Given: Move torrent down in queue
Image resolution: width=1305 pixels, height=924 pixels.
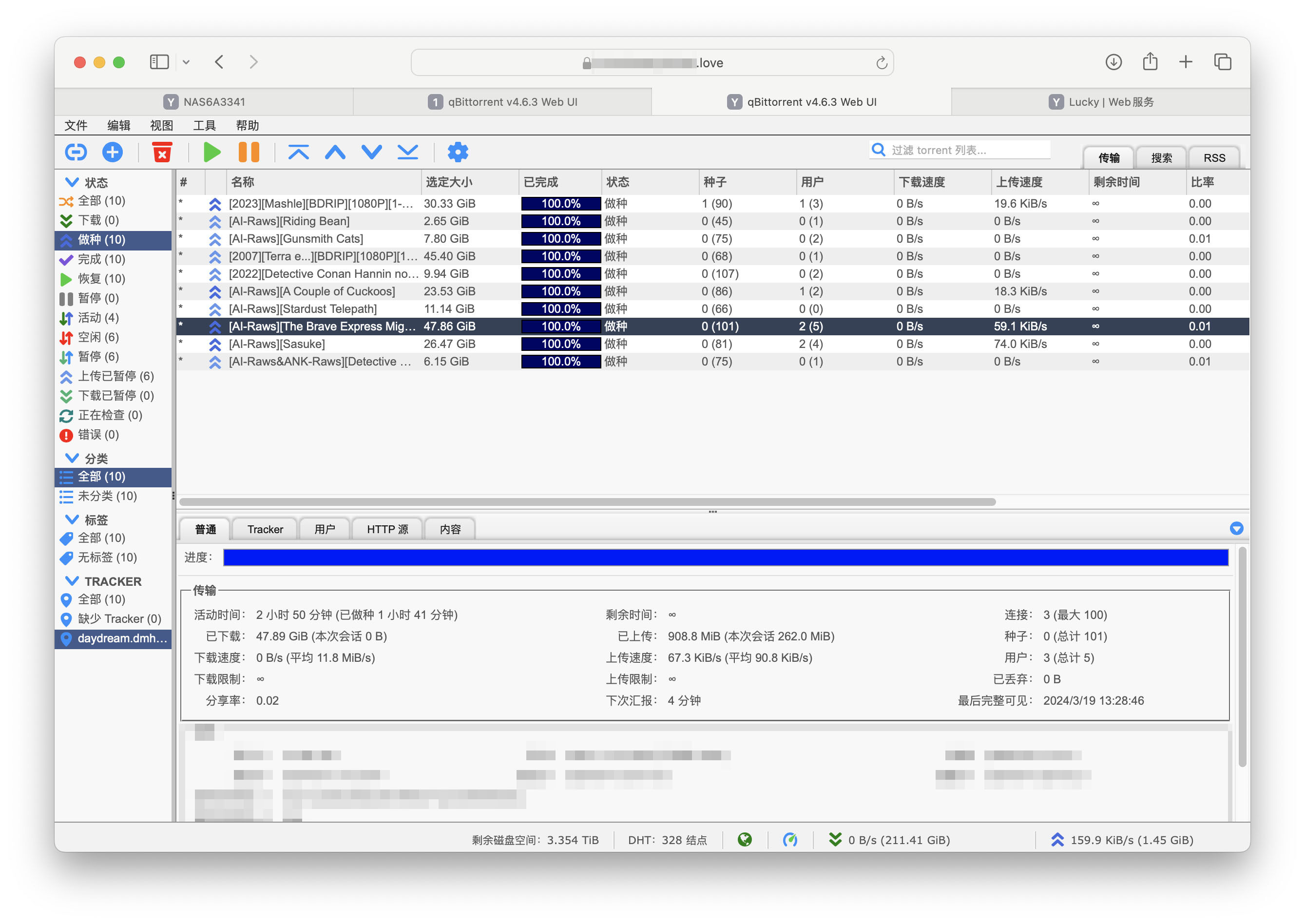Looking at the screenshot, I should (x=371, y=152).
